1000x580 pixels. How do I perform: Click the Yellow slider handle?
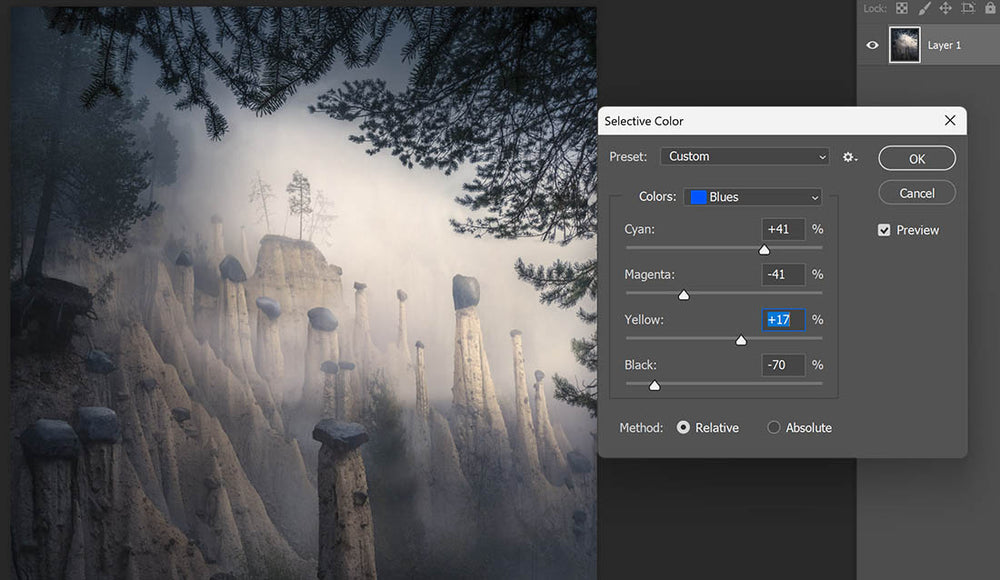point(741,340)
